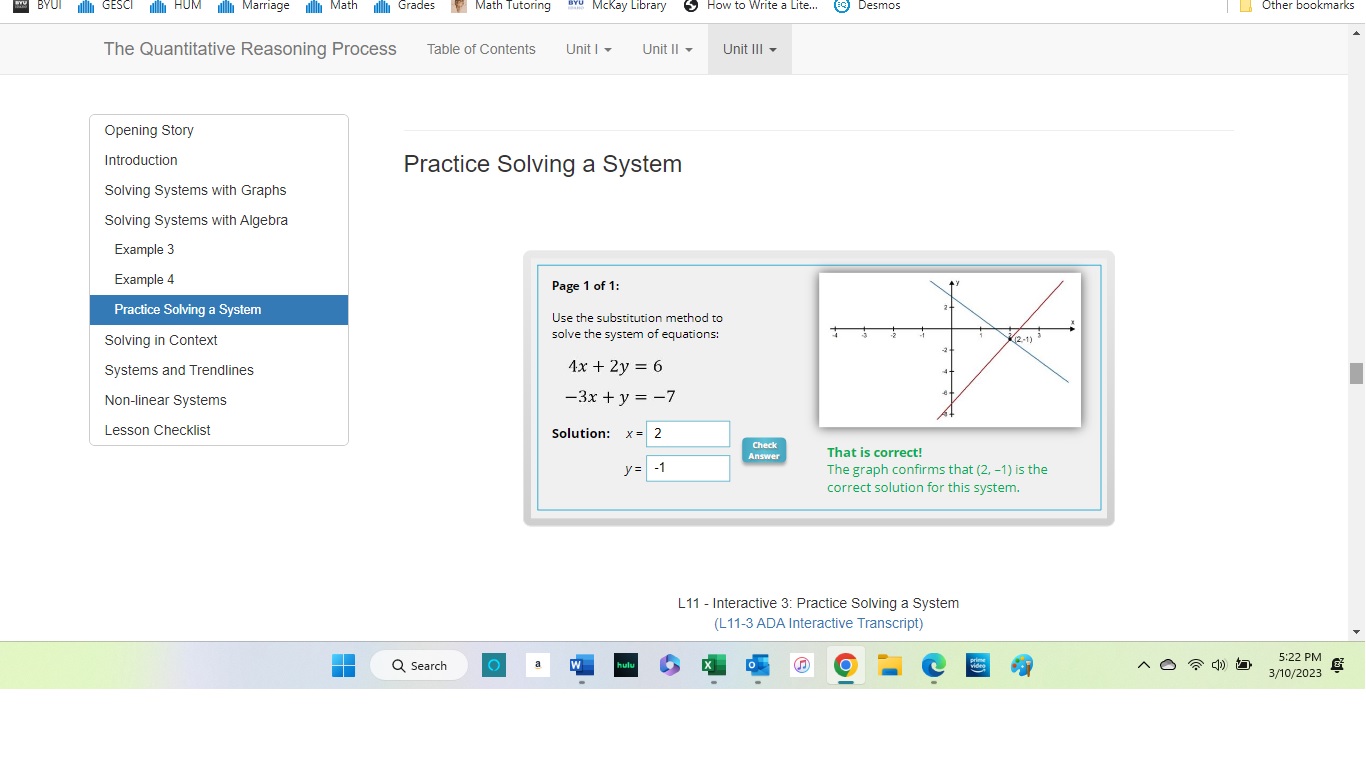This screenshot has width=1366, height=768.
Task: Open File Explorer from the taskbar
Action: [890, 666]
